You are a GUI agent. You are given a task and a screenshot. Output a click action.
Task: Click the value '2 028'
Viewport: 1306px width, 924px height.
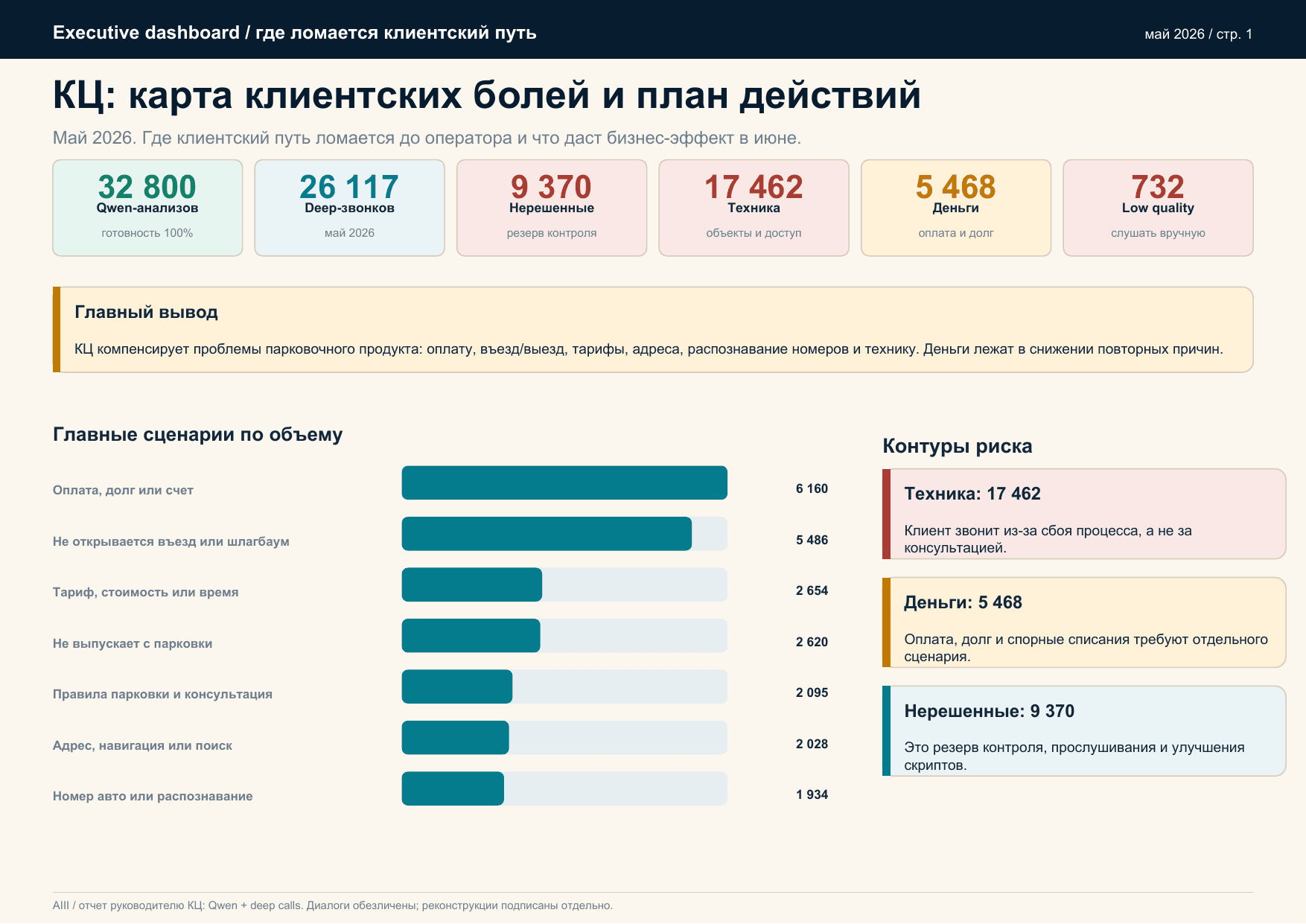click(812, 744)
